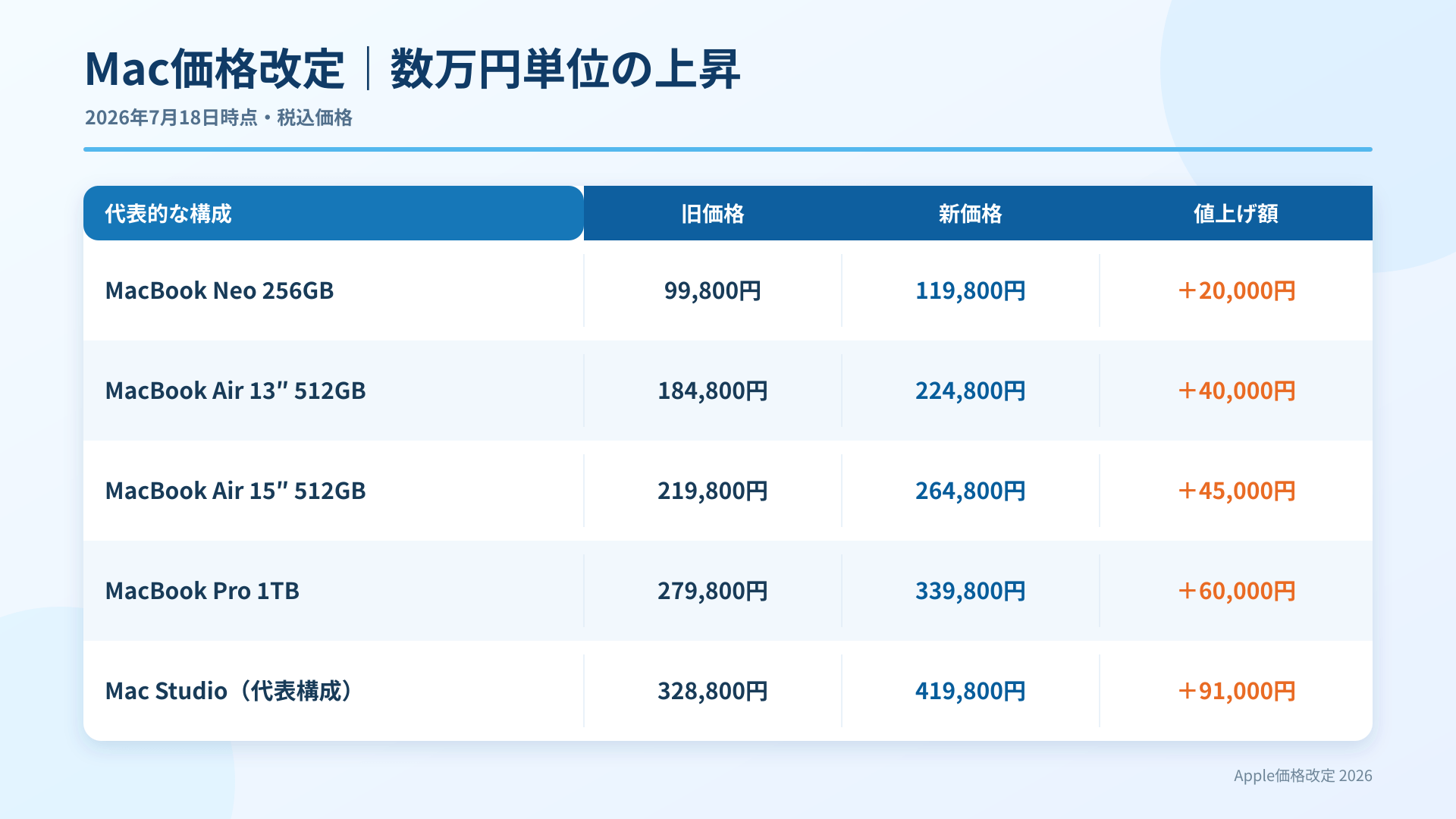Viewport: 1456px width, 819px height.
Task: Click the new price '419,800円'
Action: tap(970, 691)
